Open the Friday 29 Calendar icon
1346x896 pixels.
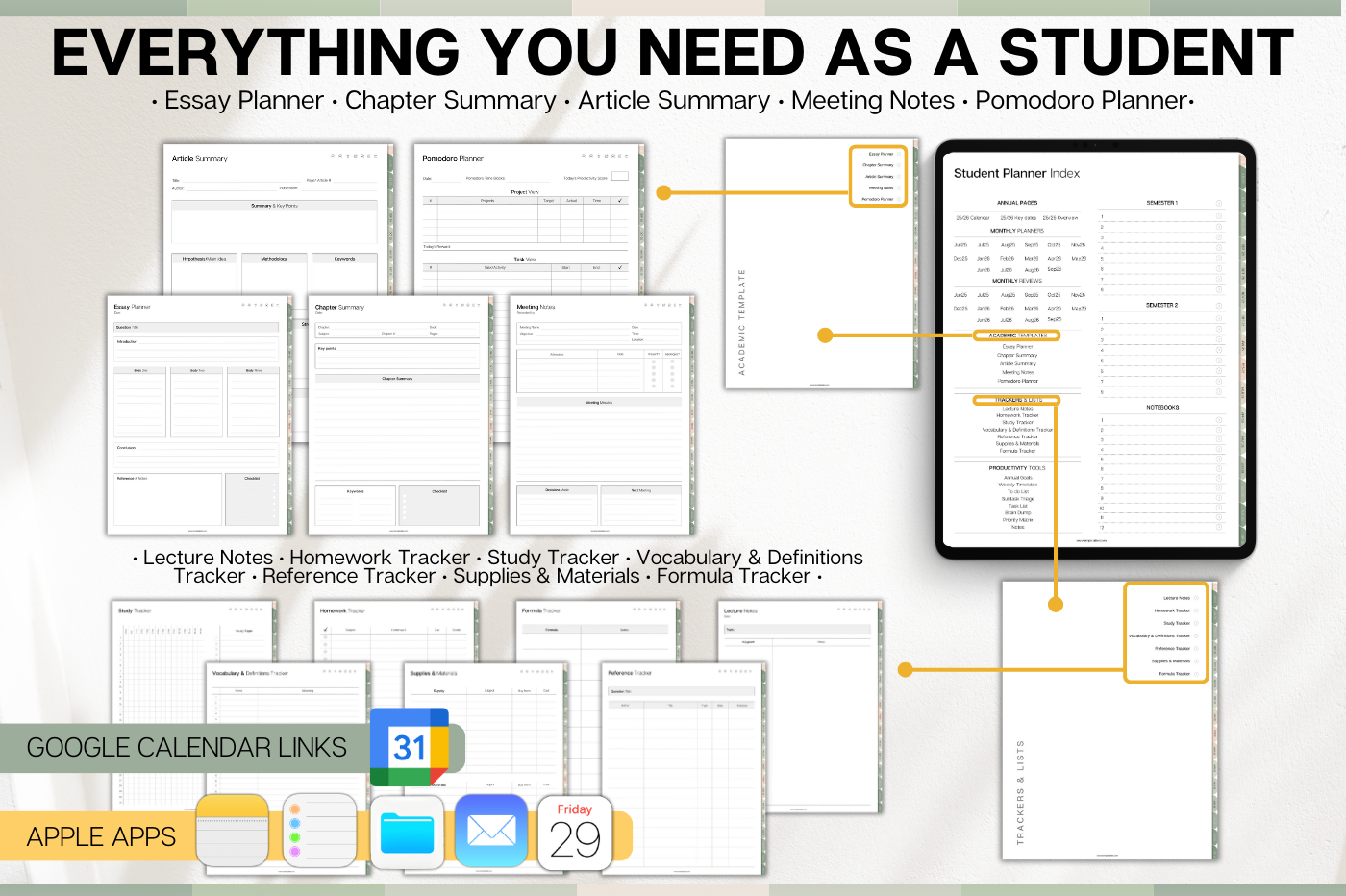(575, 833)
